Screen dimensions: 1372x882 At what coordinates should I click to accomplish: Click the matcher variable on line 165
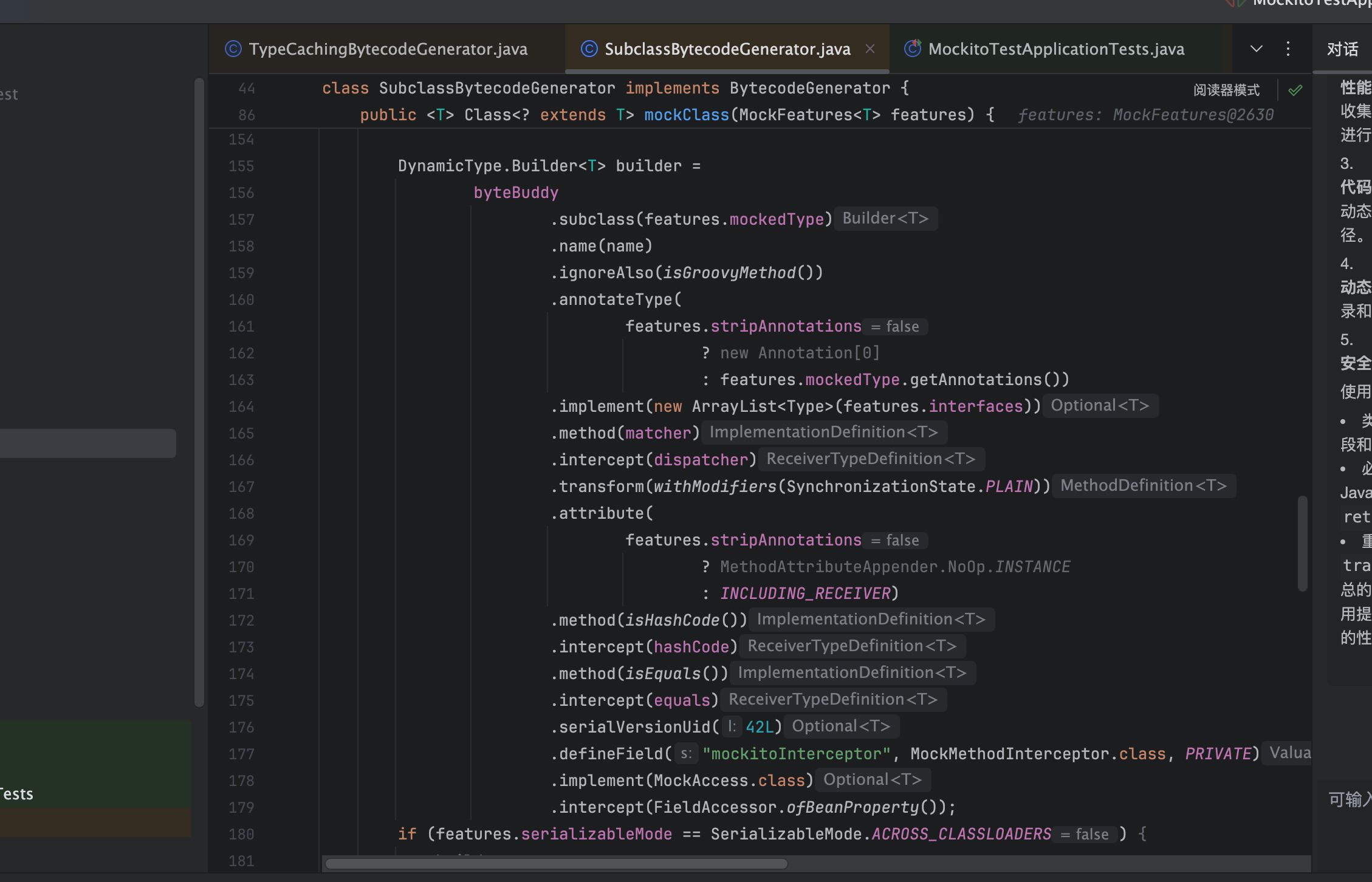coord(658,433)
